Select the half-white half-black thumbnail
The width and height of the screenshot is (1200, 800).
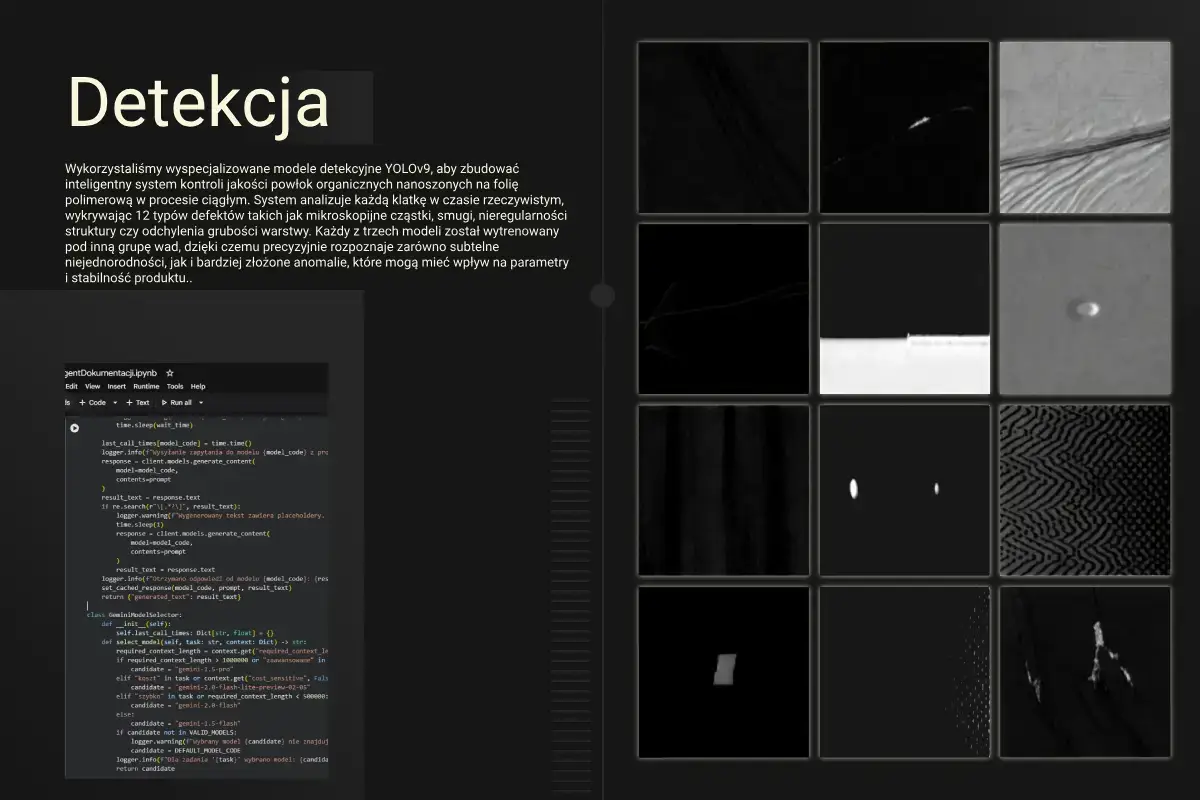click(904, 308)
